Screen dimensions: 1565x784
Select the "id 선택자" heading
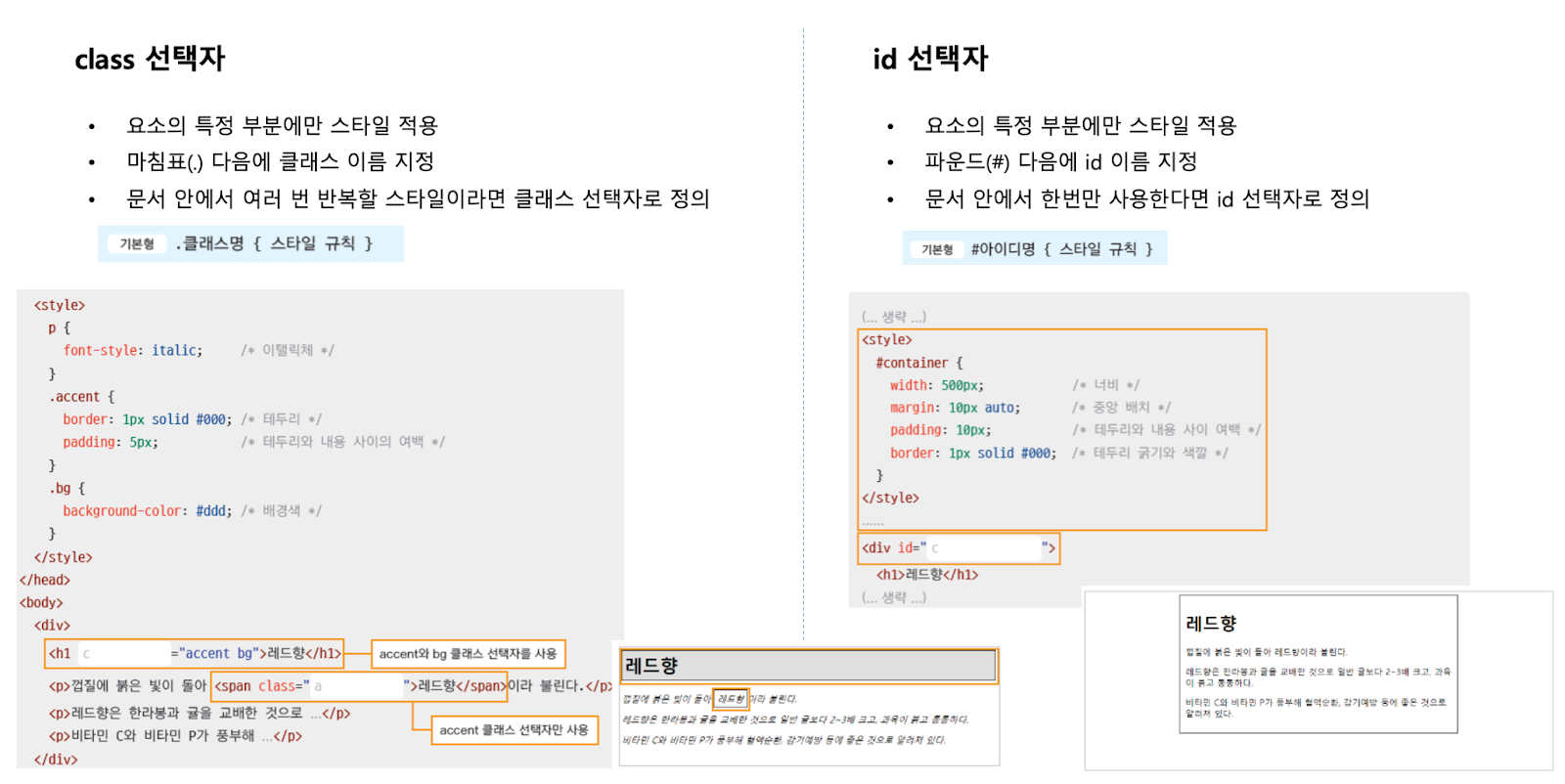[930, 59]
